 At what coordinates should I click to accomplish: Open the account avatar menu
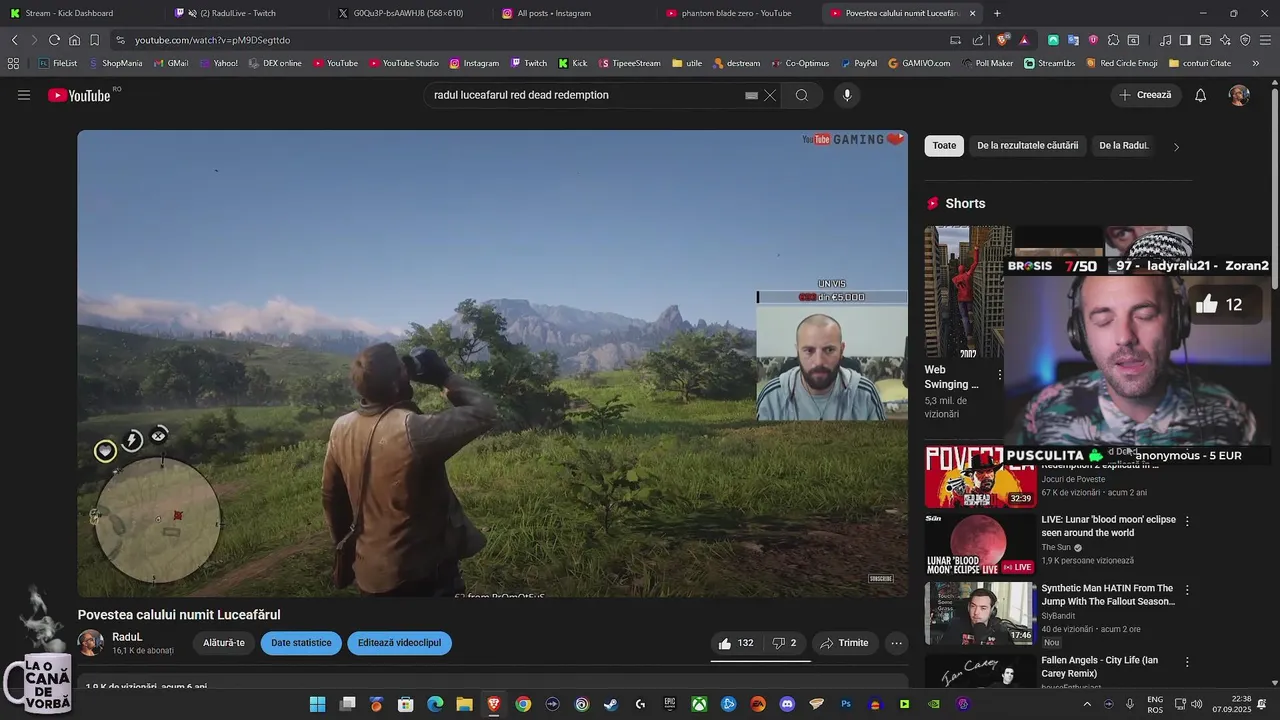tap(1239, 95)
